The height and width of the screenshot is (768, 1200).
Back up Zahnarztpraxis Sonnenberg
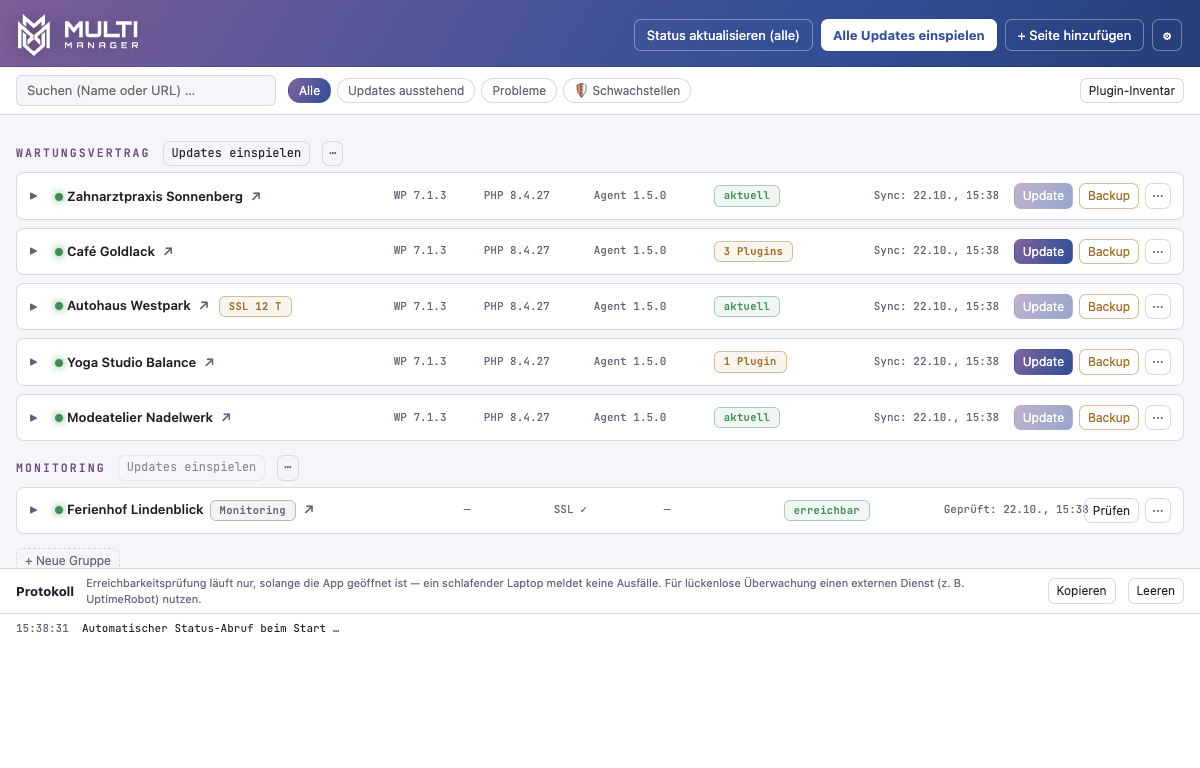pyautogui.click(x=1109, y=196)
